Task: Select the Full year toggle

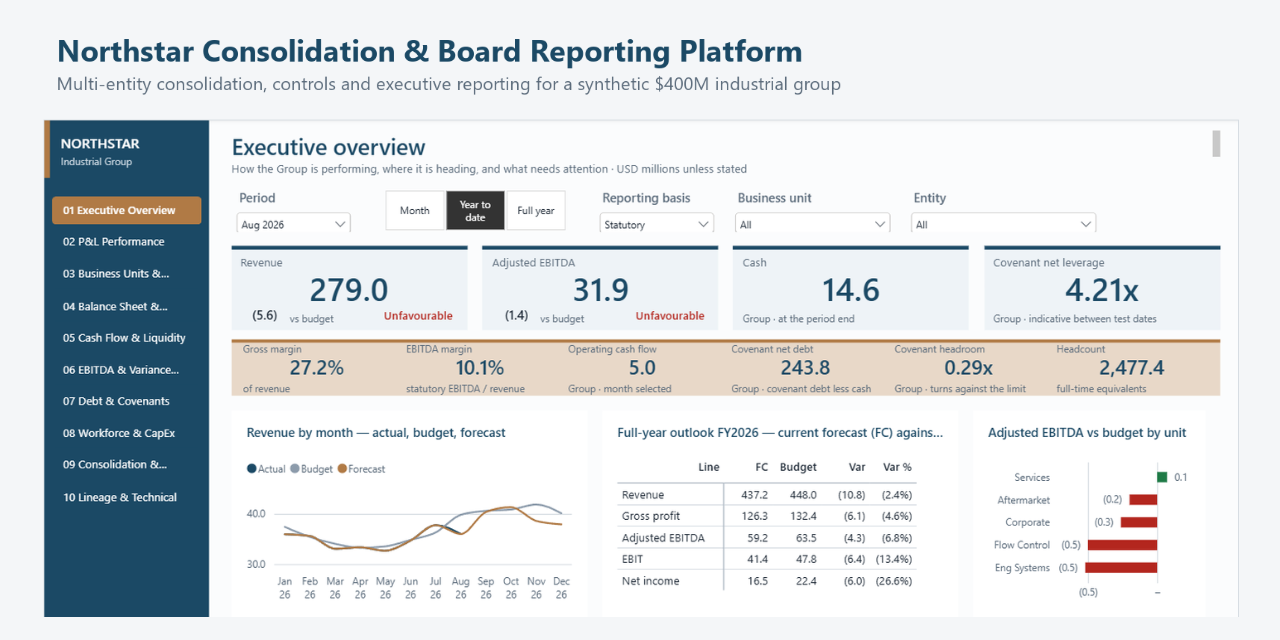Action: [536, 211]
